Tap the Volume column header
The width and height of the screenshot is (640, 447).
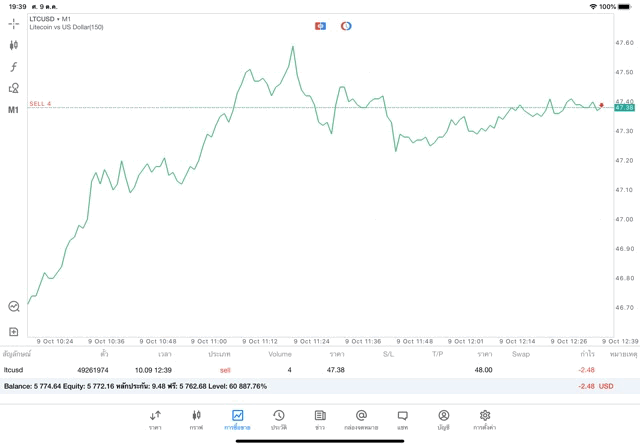point(280,354)
